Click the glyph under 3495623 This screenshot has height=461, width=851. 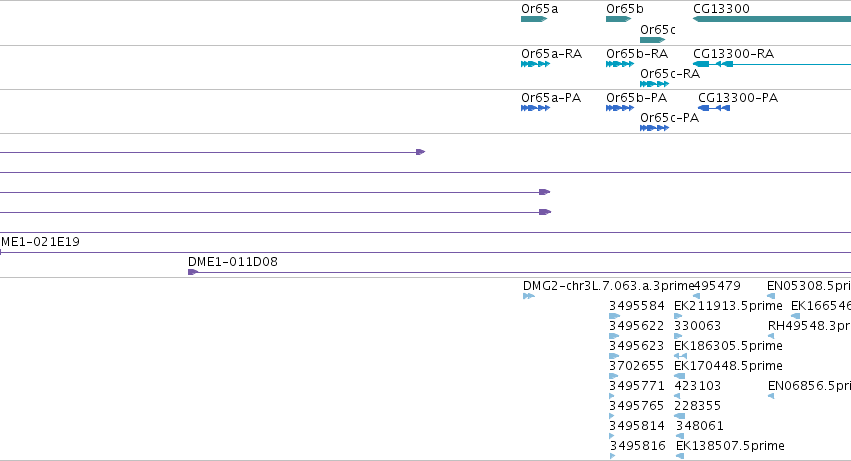click(x=614, y=356)
